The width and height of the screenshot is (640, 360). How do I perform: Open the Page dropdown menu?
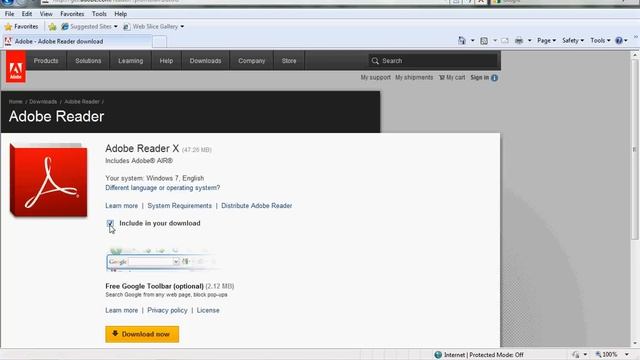[x=546, y=40]
